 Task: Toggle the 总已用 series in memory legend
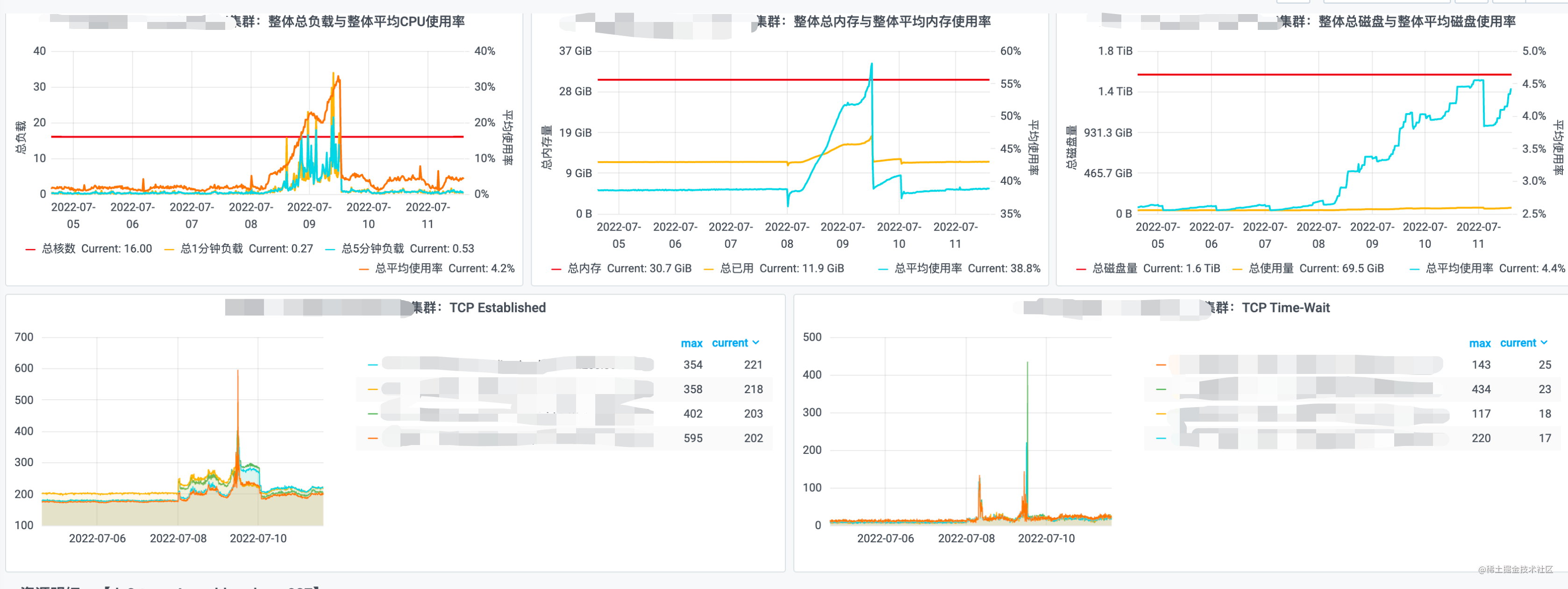point(736,268)
